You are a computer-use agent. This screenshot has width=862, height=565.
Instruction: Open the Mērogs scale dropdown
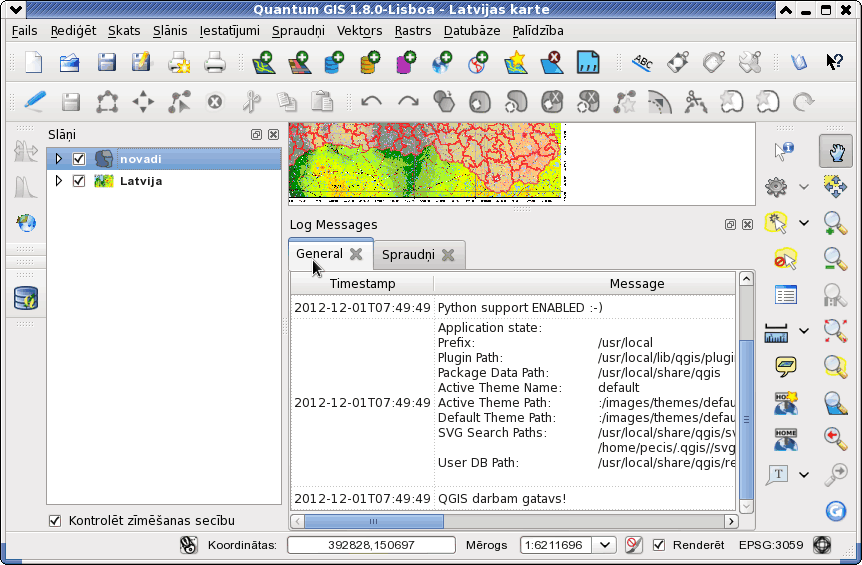point(605,545)
